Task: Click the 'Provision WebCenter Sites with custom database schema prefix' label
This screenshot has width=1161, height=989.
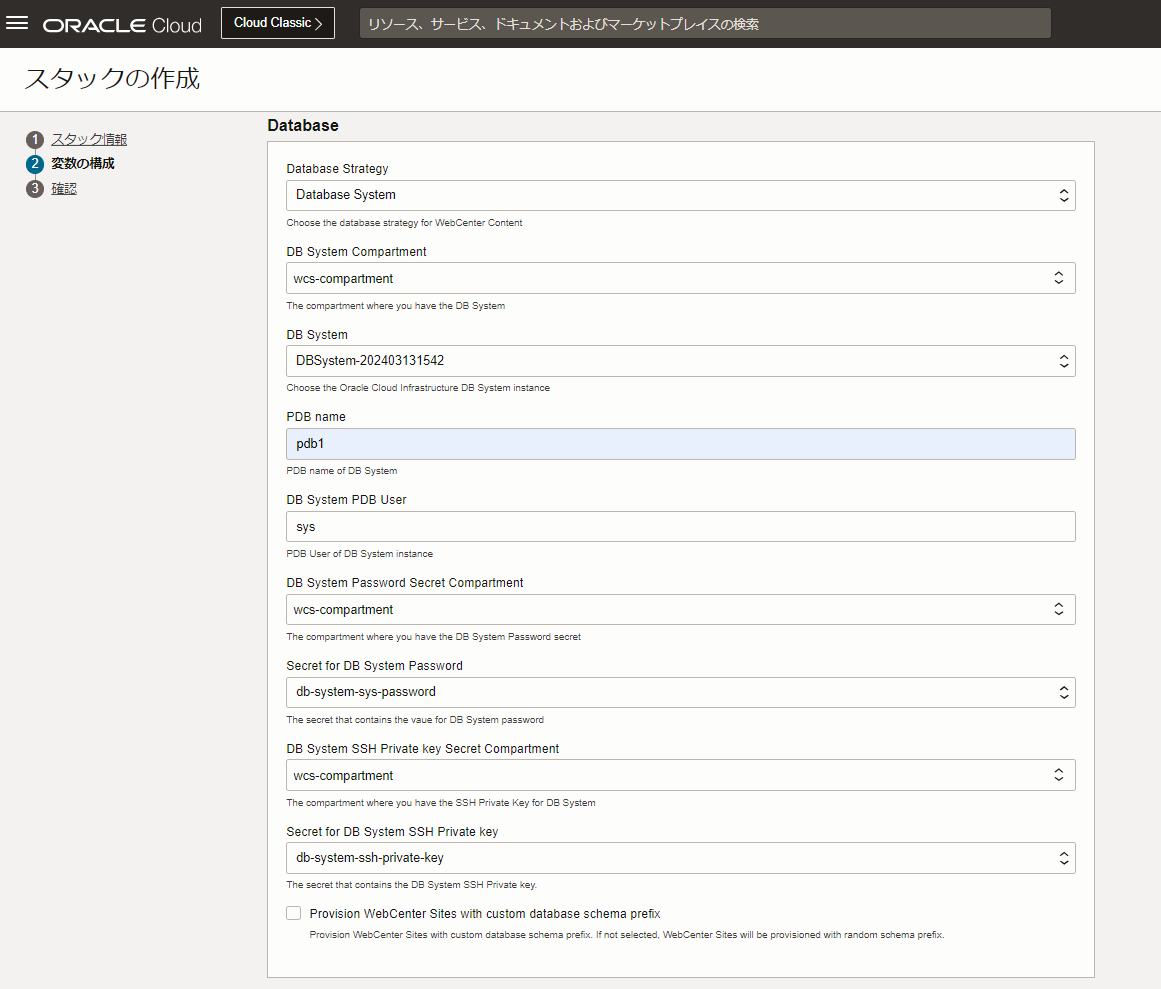Action: pyautogui.click(x=485, y=913)
